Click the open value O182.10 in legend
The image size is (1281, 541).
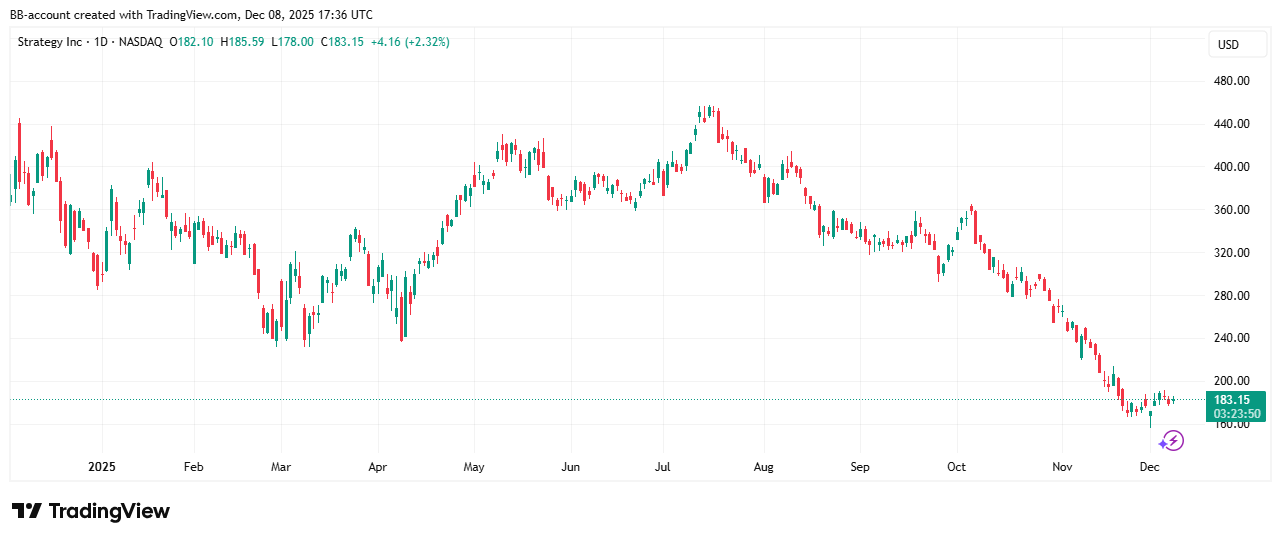click(189, 42)
